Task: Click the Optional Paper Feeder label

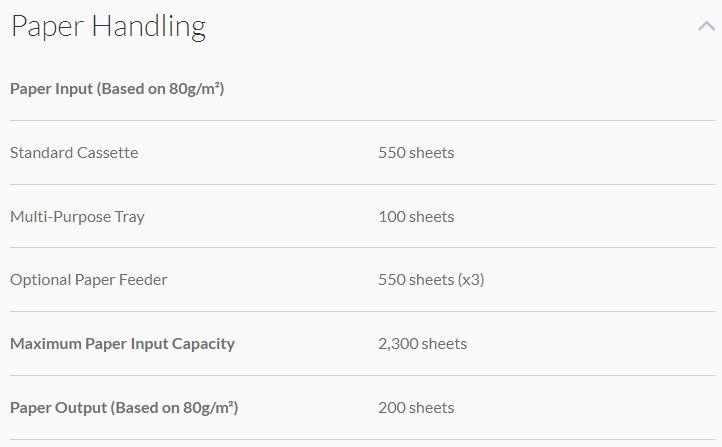Action: [x=89, y=280]
